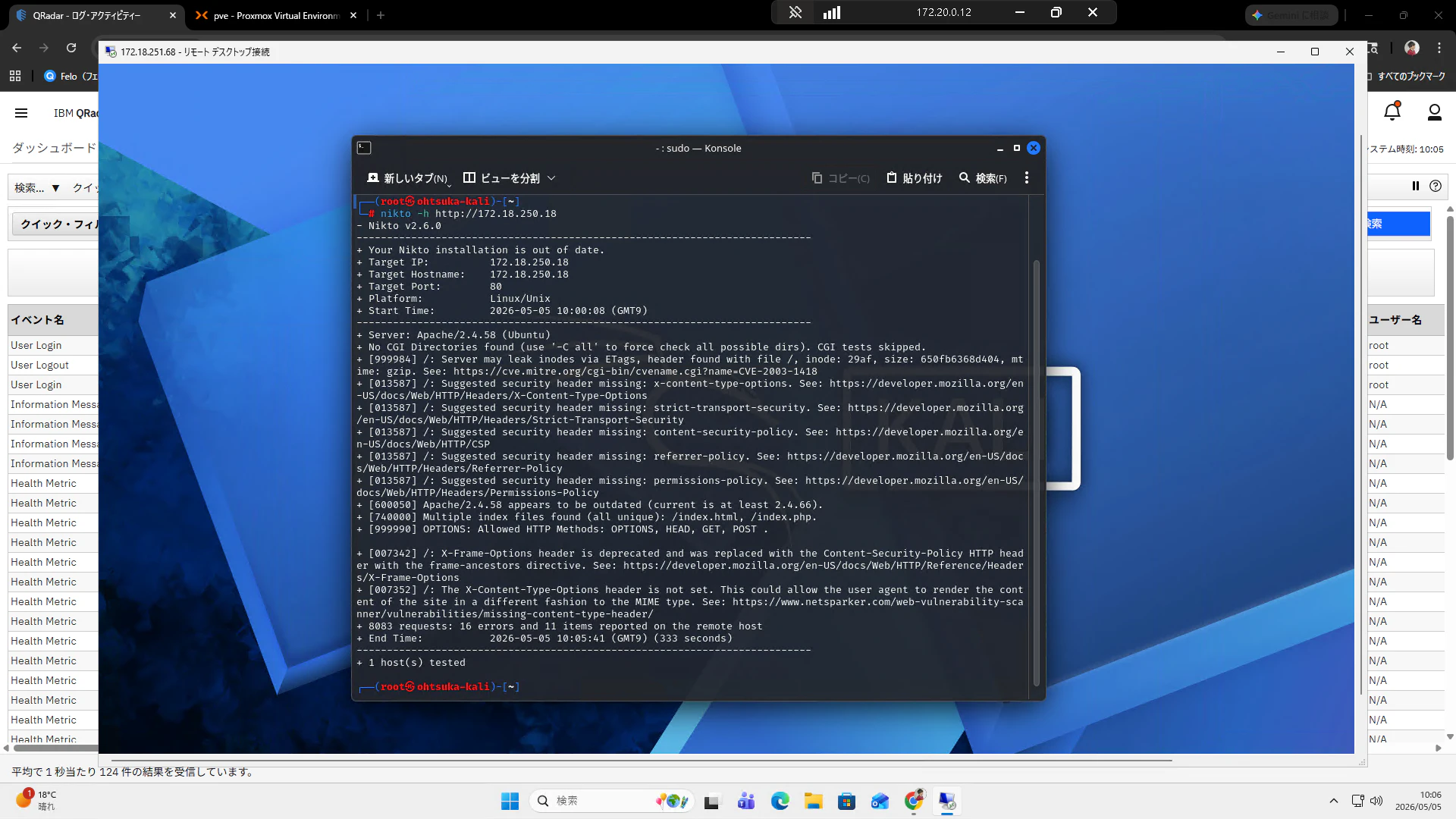This screenshot has height=819, width=1456.
Task: Open new tab in Konsole (新しいタブ)
Action: click(408, 177)
